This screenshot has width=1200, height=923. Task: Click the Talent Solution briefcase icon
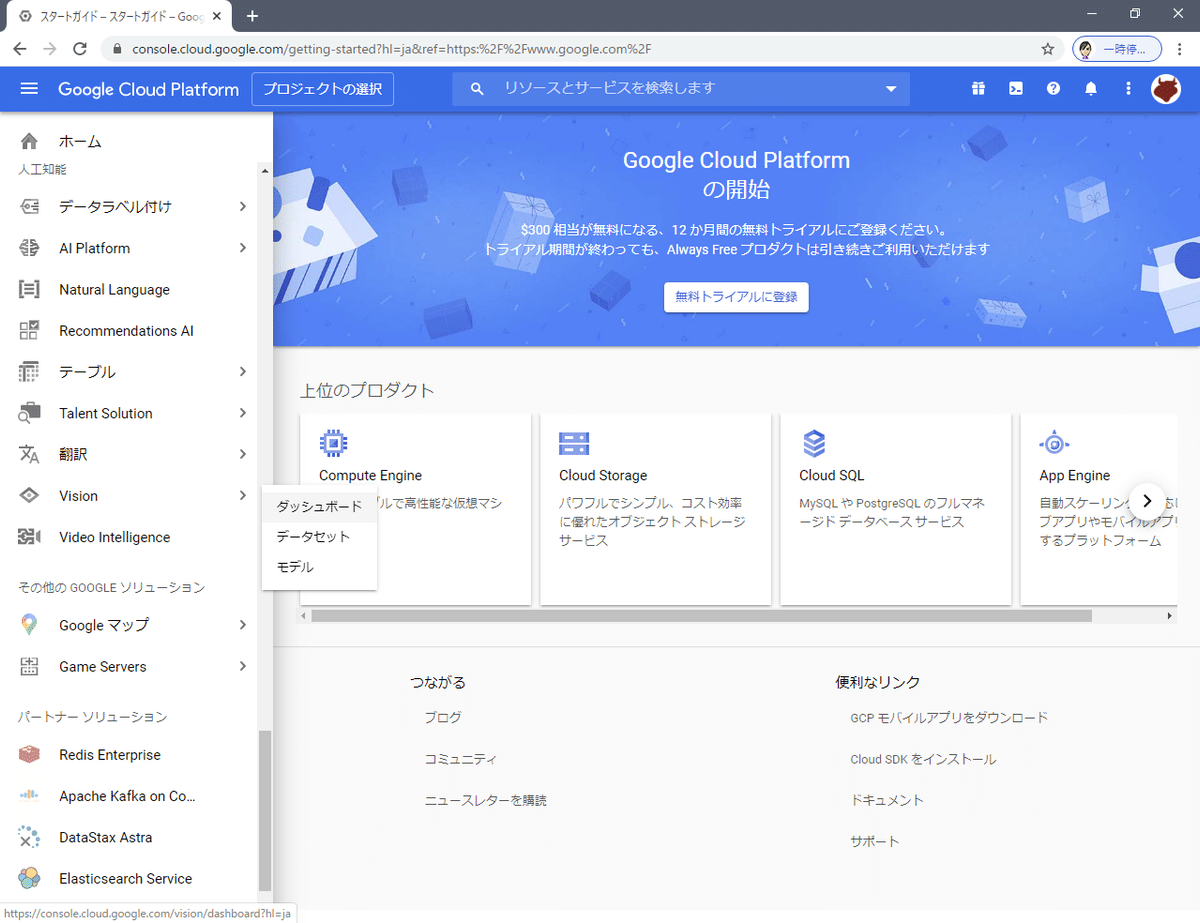click(x=29, y=413)
